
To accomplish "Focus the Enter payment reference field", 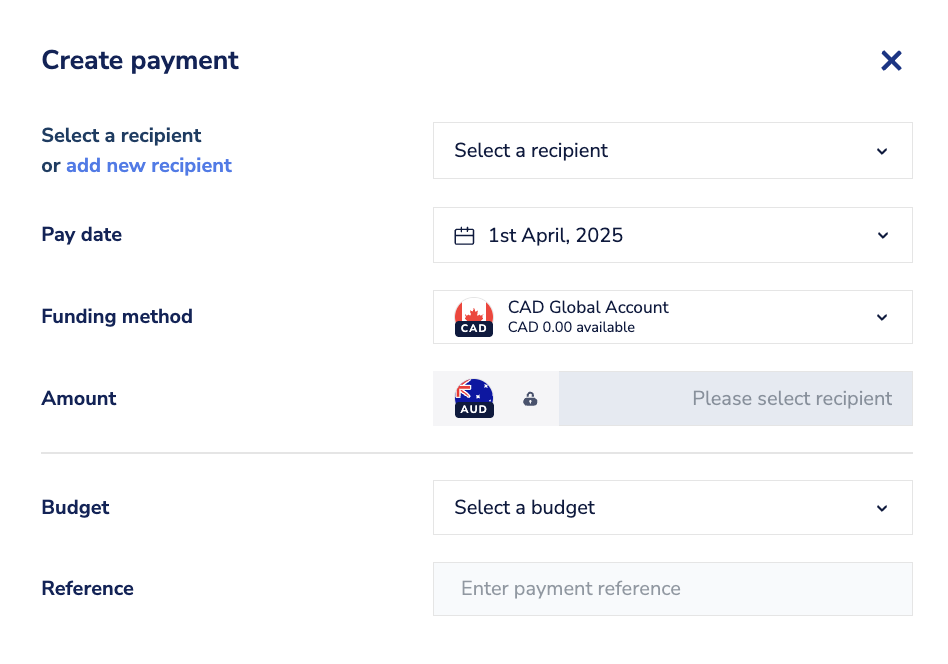I will [672, 589].
